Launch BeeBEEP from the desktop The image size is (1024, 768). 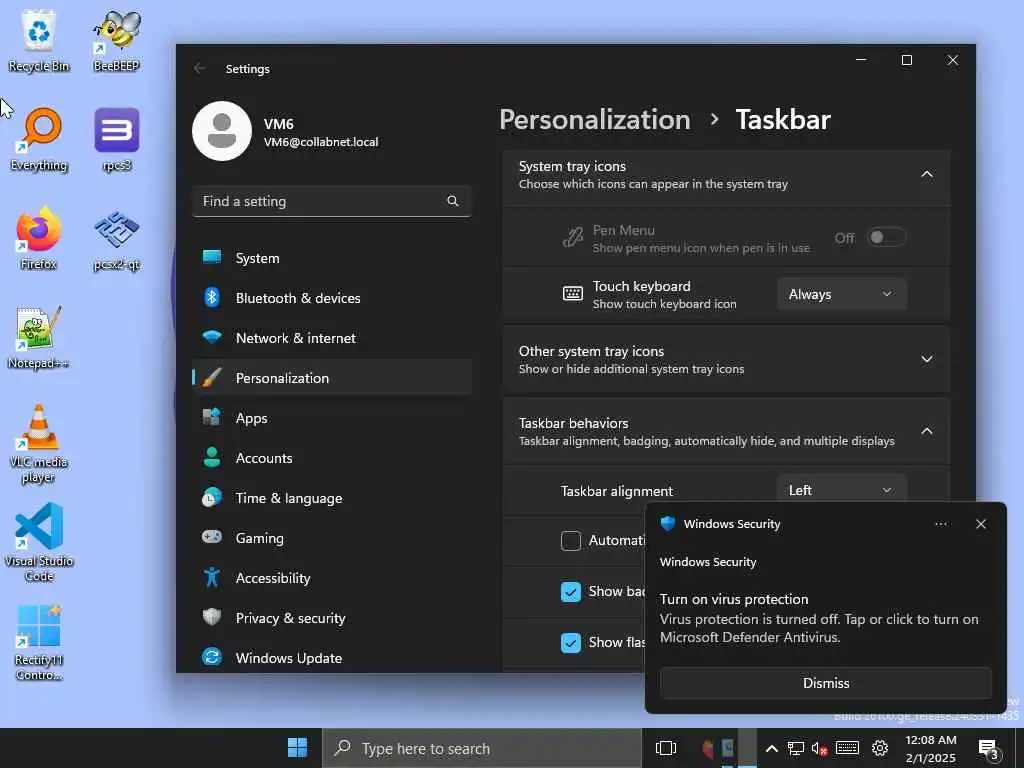coord(116,40)
